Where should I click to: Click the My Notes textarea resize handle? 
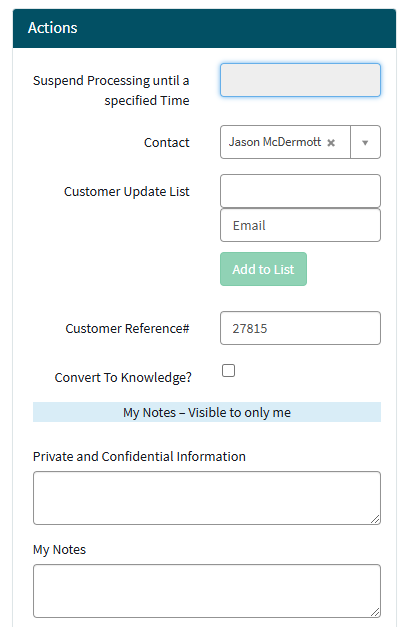(375, 612)
